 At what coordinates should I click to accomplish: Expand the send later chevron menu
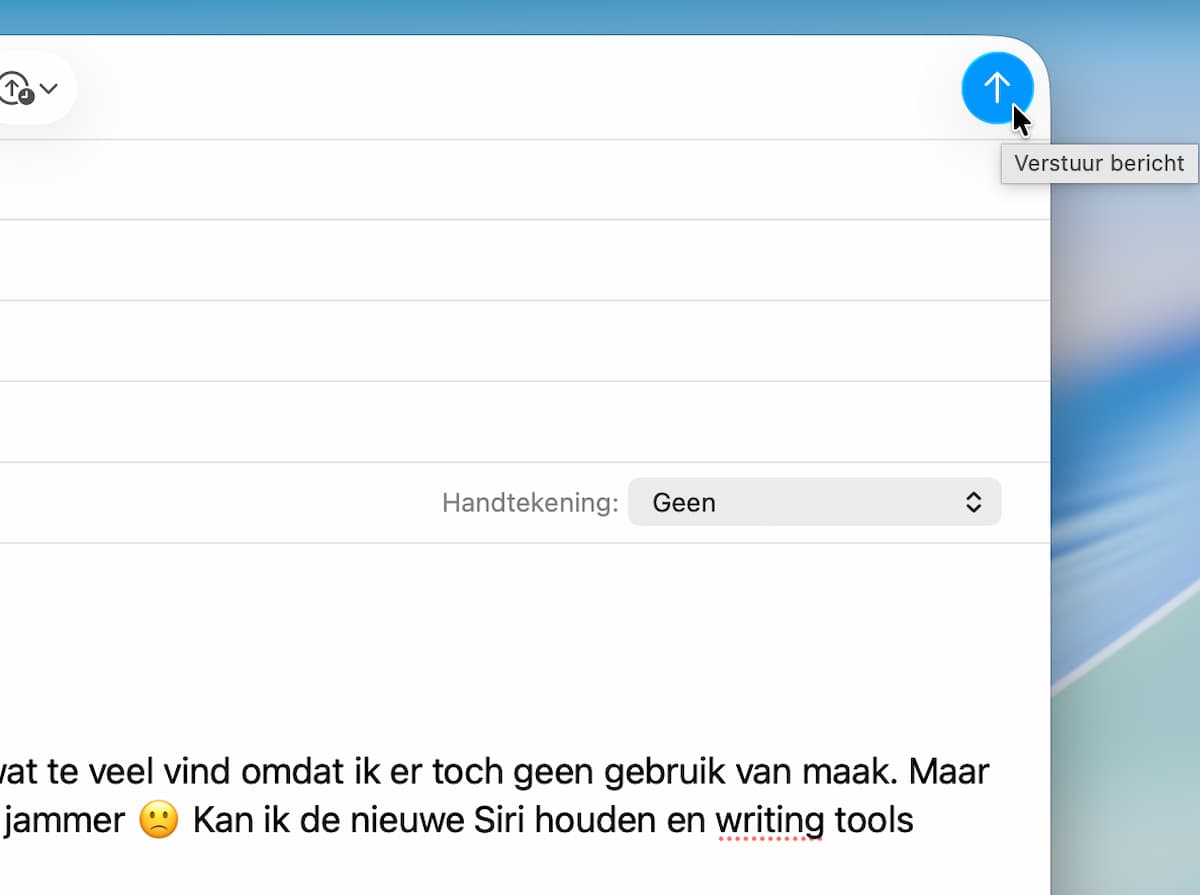click(49, 89)
